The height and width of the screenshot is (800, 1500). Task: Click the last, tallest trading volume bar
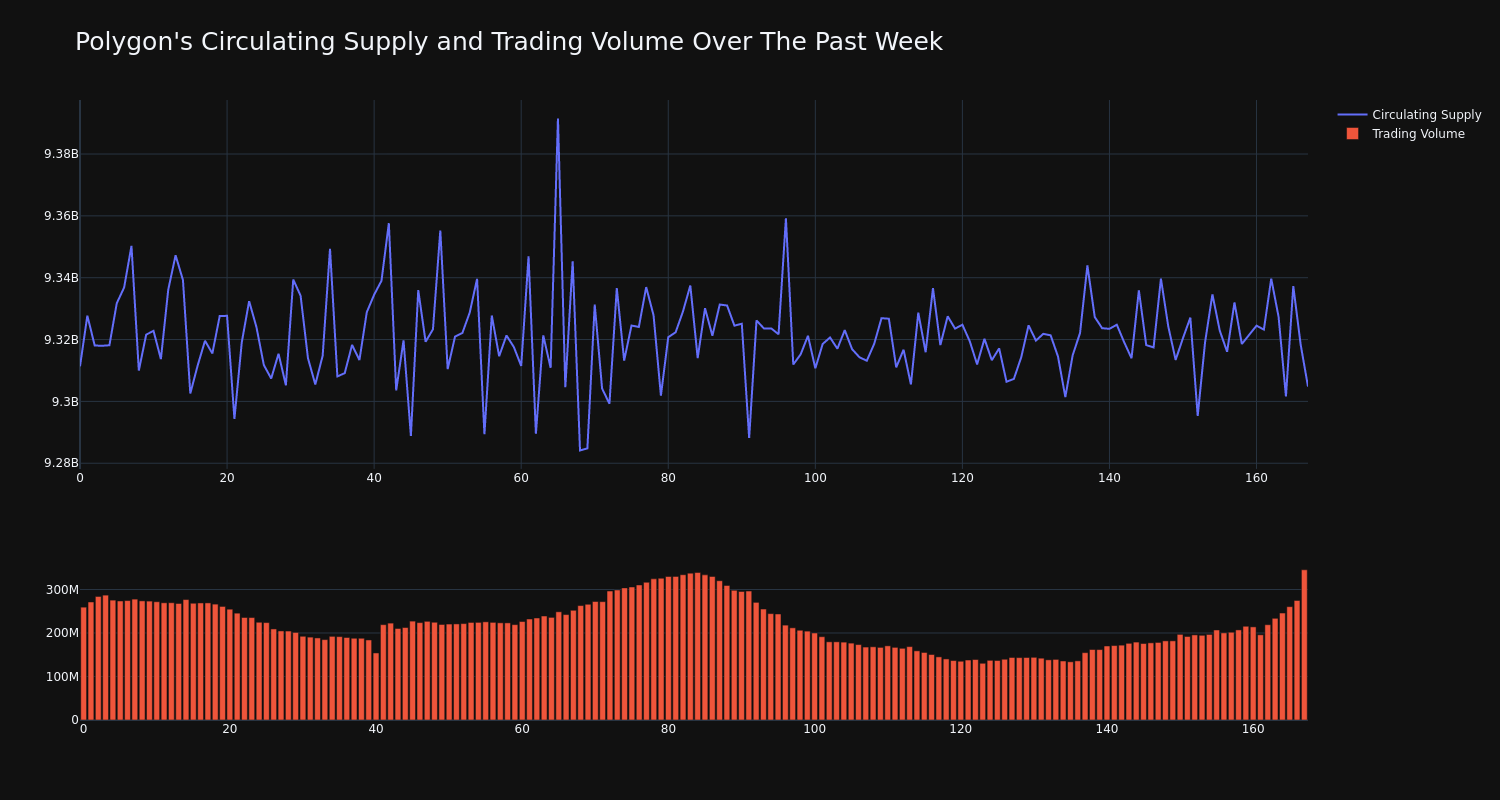[1304, 645]
